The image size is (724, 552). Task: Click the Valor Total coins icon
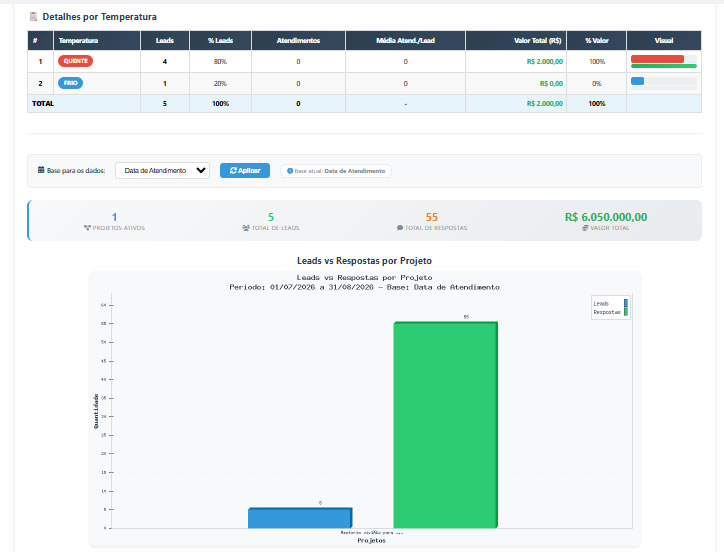pos(585,228)
